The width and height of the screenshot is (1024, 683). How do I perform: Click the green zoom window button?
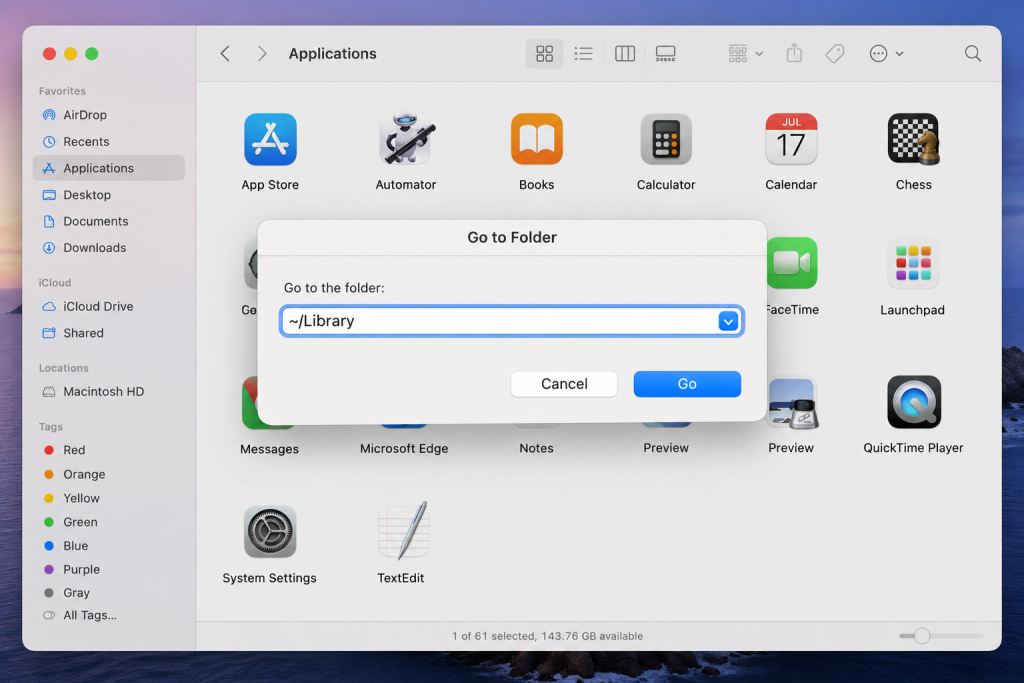(x=92, y=54)
